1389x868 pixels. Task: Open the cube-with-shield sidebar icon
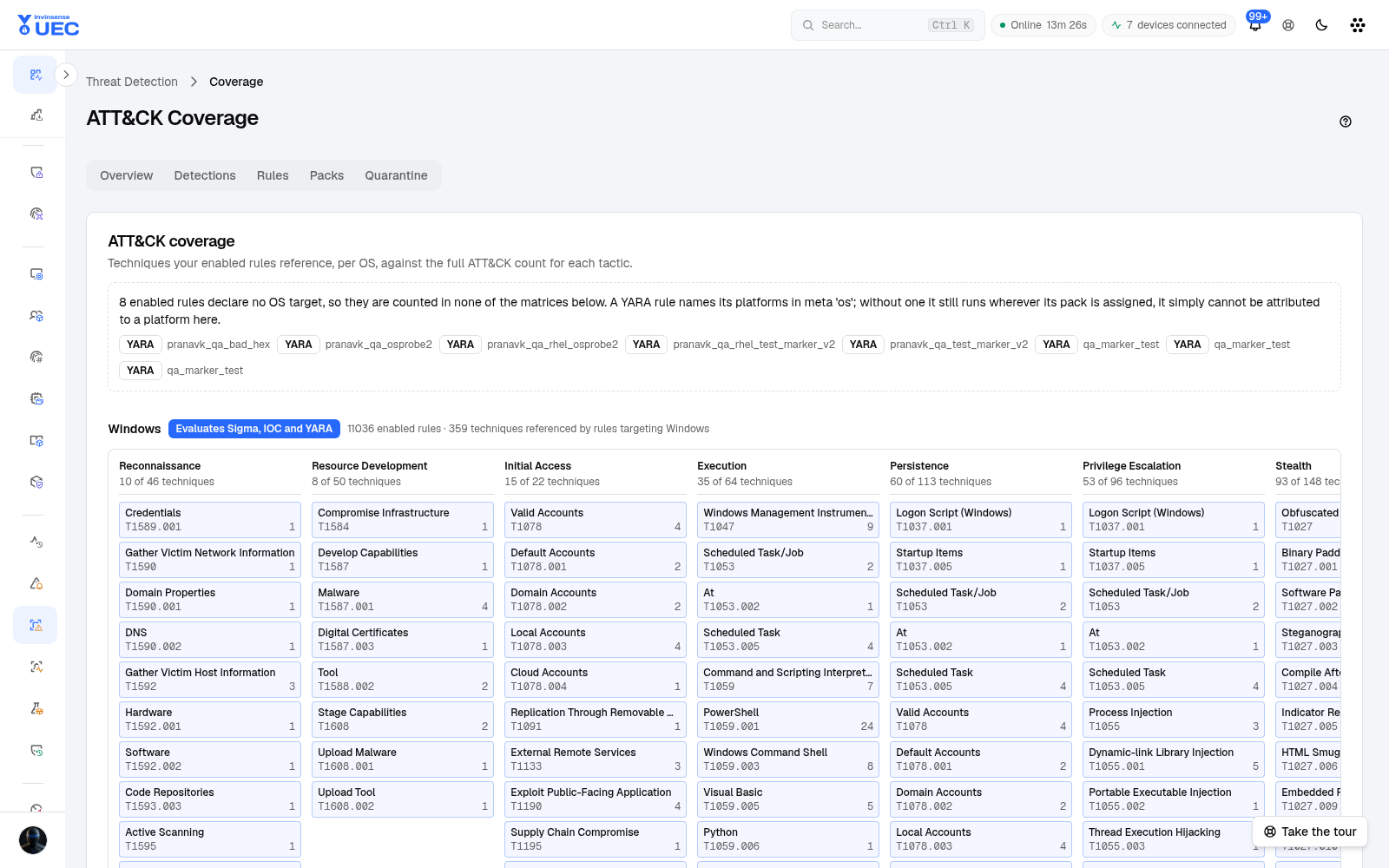tap(36, 482)
